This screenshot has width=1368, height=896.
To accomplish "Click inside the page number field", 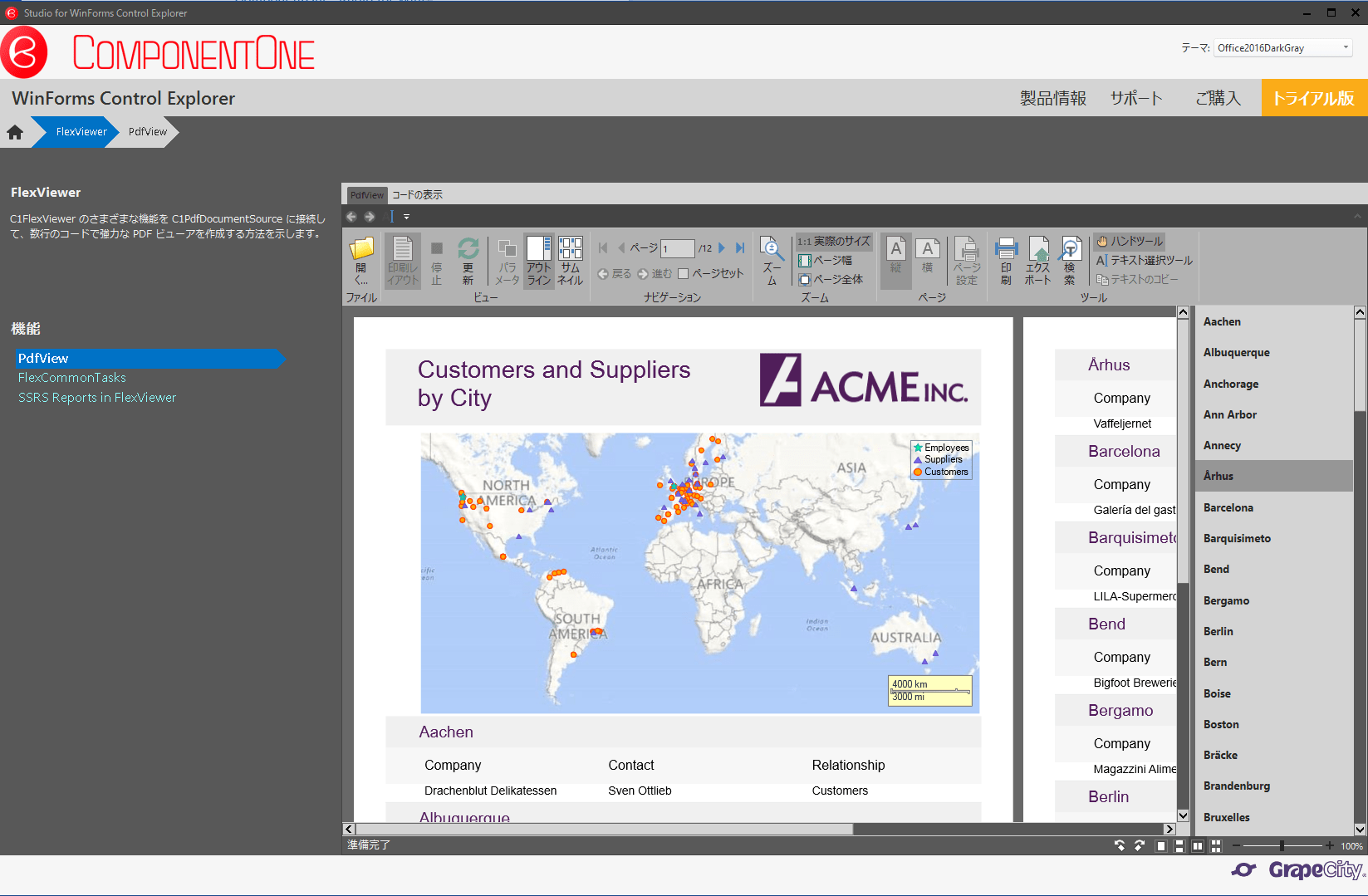I will (x=677, y=248).
